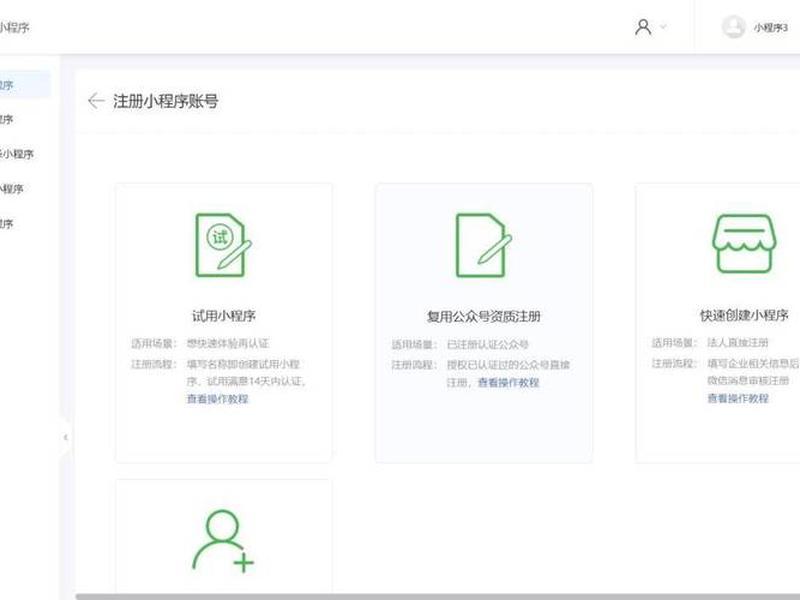800x600 pixels.
Task: Click the 想快速体验再认证 description text
Action: tap(228, 343)
